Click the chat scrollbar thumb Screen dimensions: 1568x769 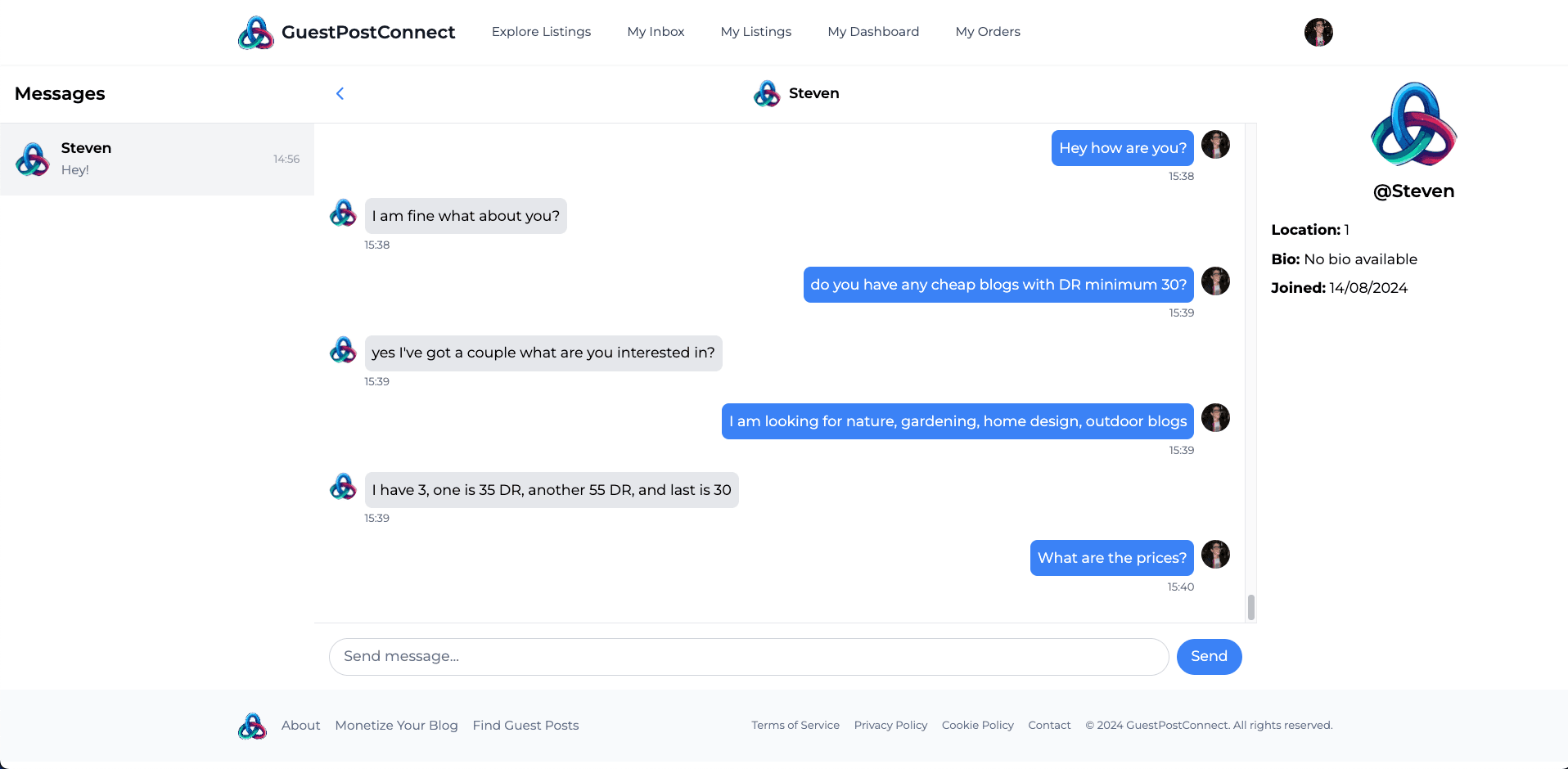[1250, 607]
